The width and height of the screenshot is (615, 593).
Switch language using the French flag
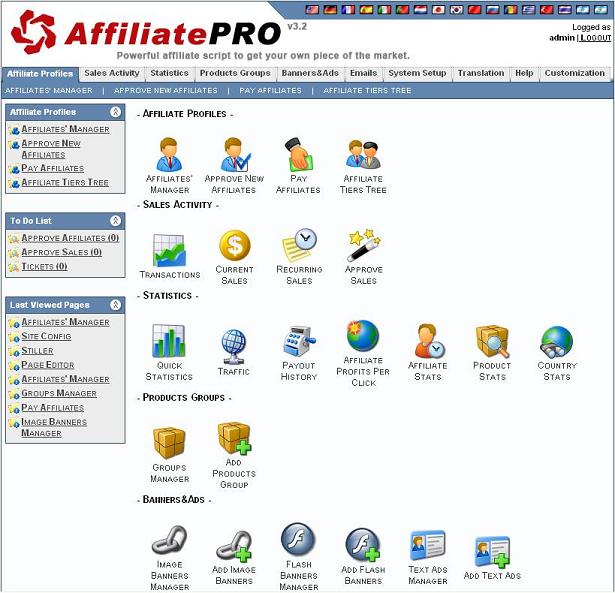[348, 9]
